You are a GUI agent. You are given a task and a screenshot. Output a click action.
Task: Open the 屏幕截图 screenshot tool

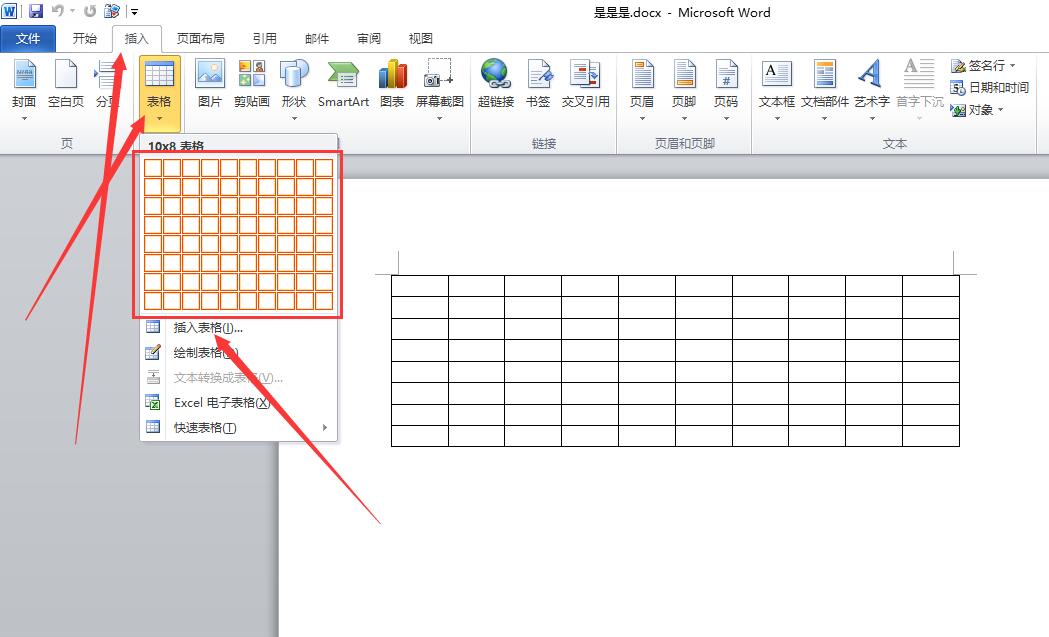(440, 84)
